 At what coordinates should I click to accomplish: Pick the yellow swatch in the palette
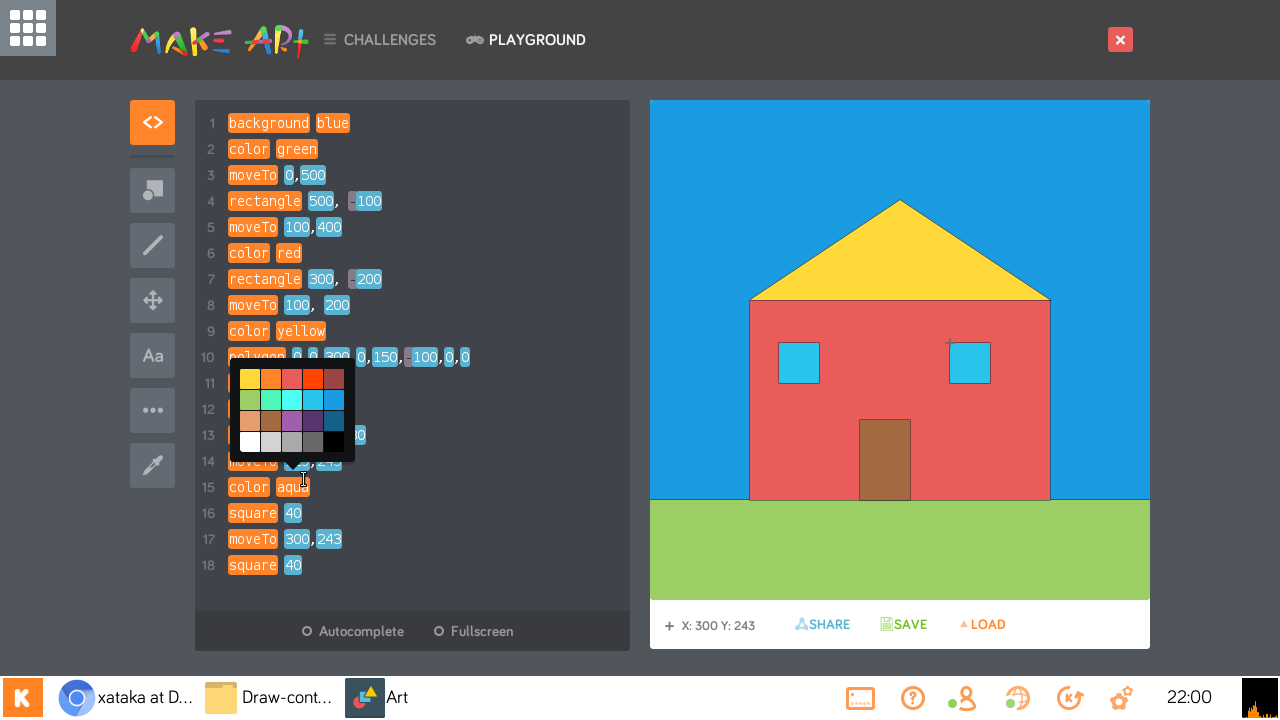pos(250,378)
